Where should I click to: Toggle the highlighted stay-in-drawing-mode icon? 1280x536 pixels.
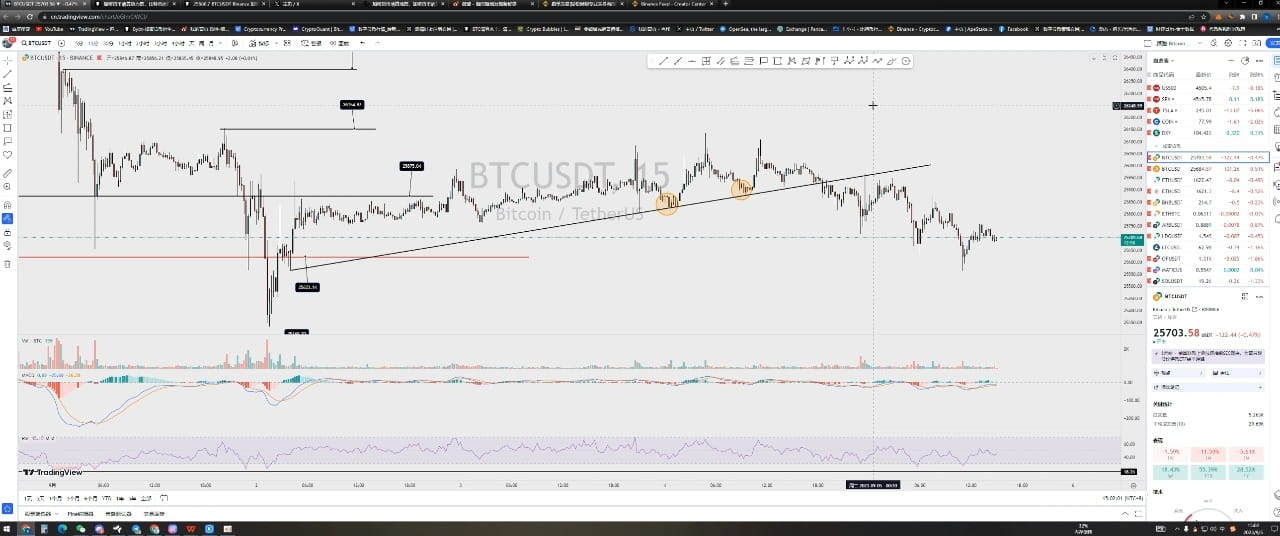[8, 218]
